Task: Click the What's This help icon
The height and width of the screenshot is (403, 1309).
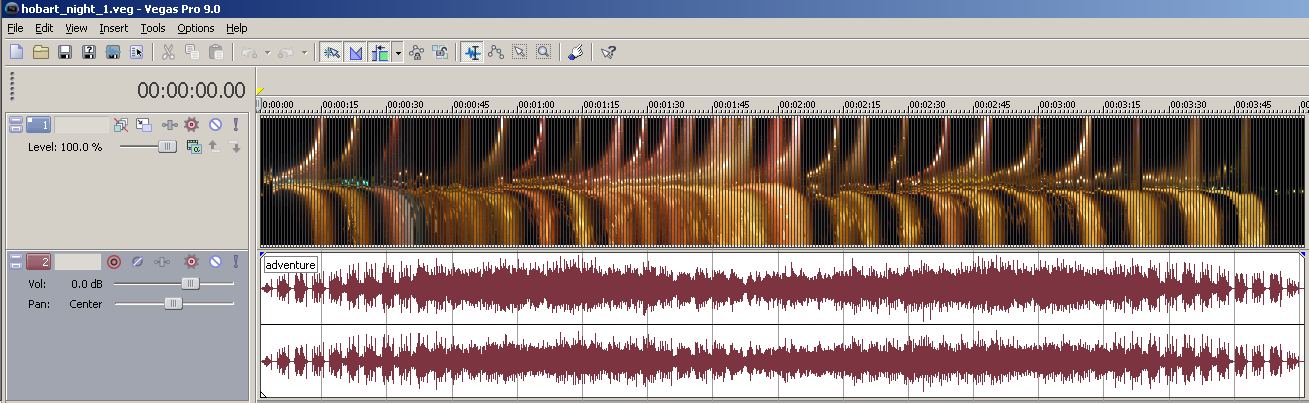Action: 609,51
